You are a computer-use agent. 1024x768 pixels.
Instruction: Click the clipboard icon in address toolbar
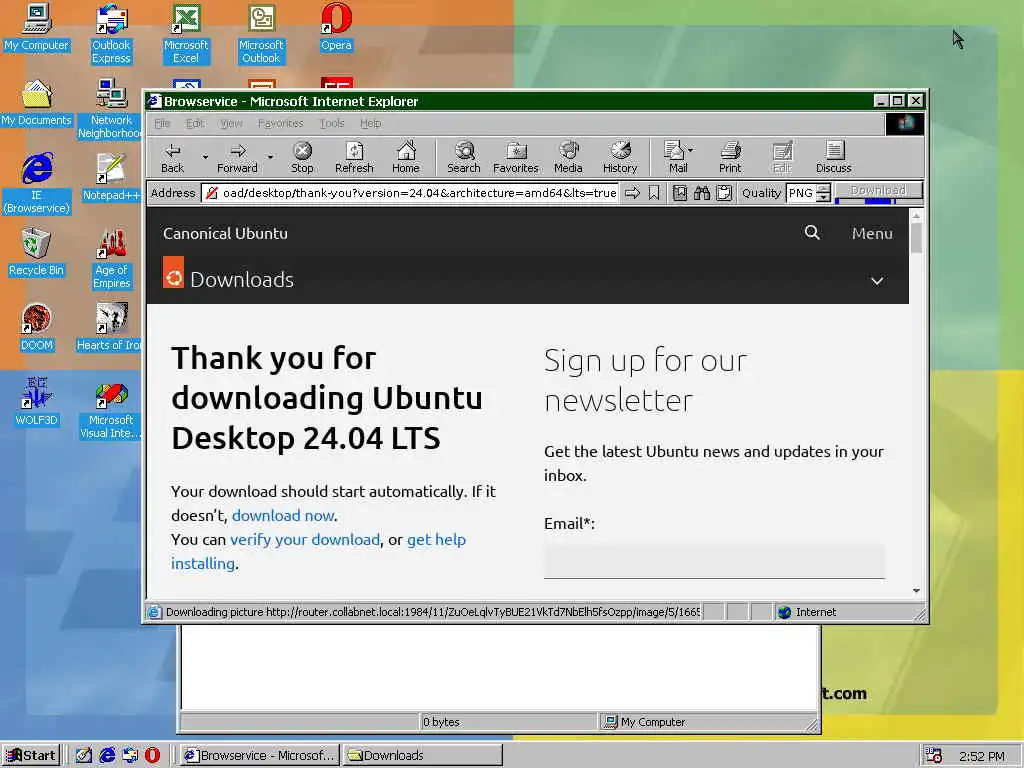[724, 193]
